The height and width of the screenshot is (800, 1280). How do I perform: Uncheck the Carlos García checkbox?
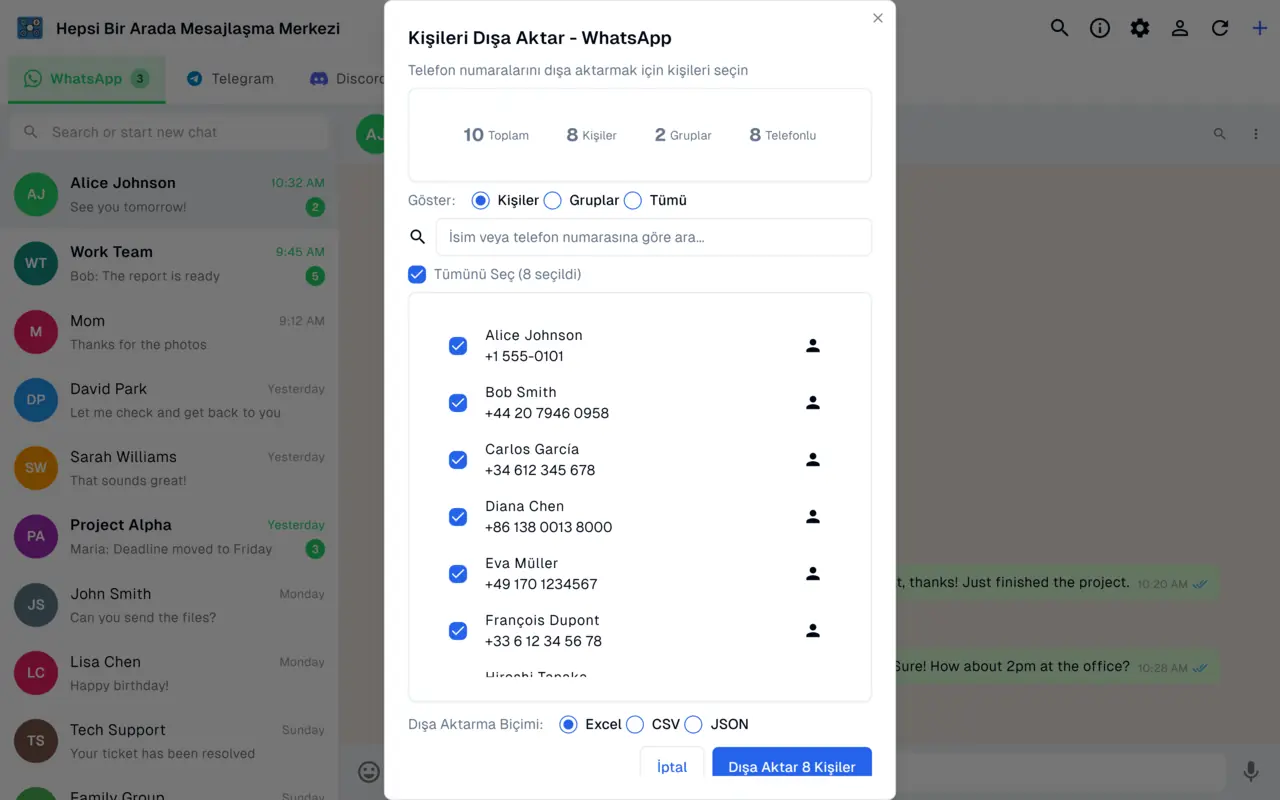point(458,460)
